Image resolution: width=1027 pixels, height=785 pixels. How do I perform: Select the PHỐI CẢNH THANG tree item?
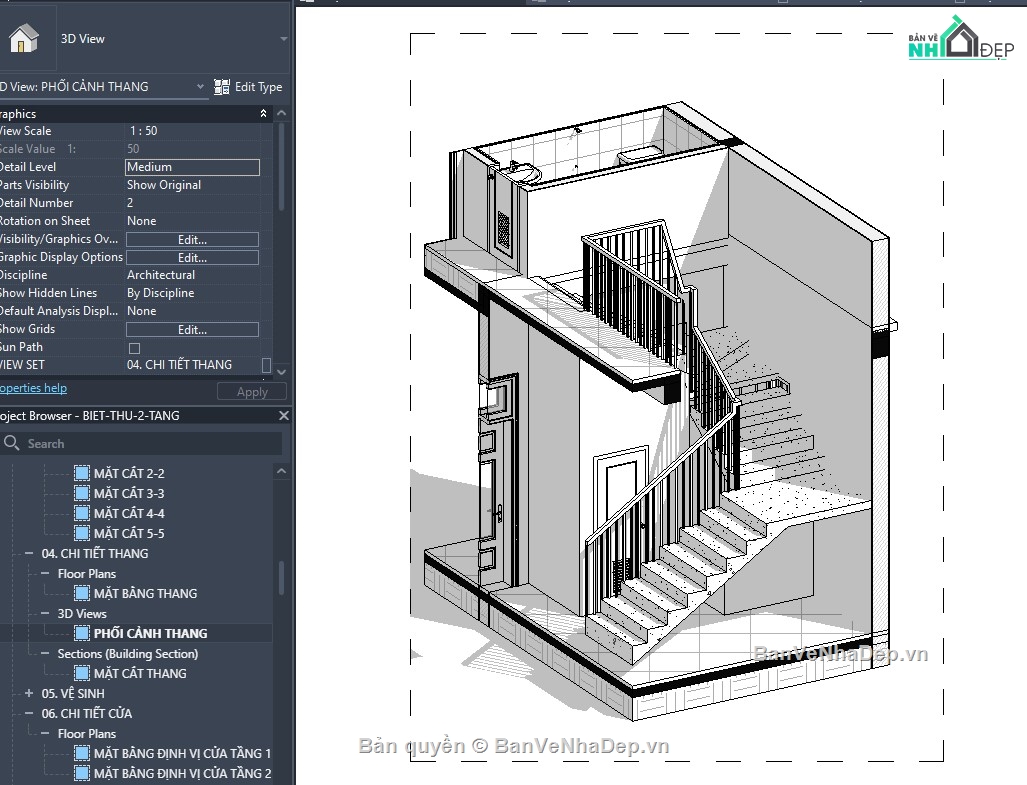coord(150,633)
